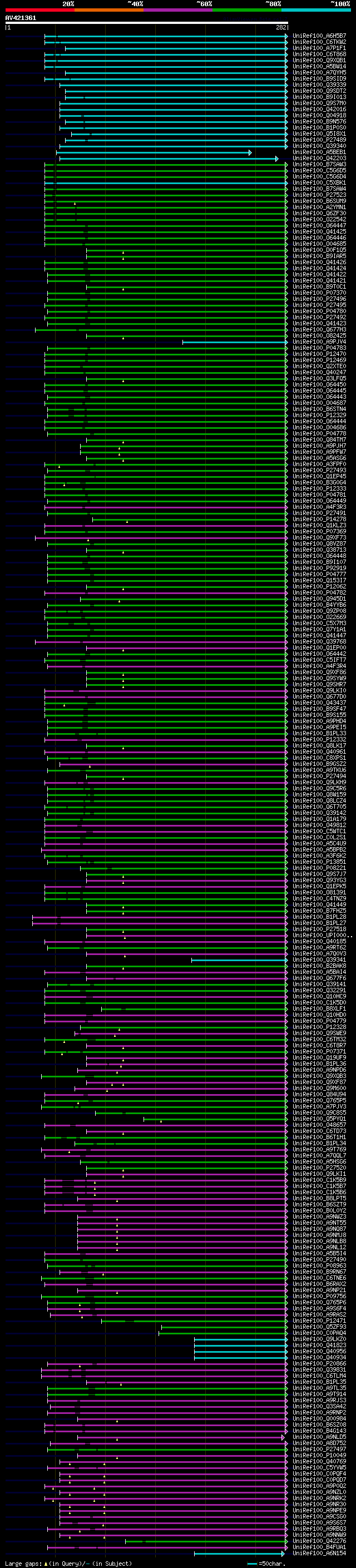The width and height of the screenshot is (356, 1568).
Task: Select hit label UniRef100_C5IFT7
Action: pos(319,660)
